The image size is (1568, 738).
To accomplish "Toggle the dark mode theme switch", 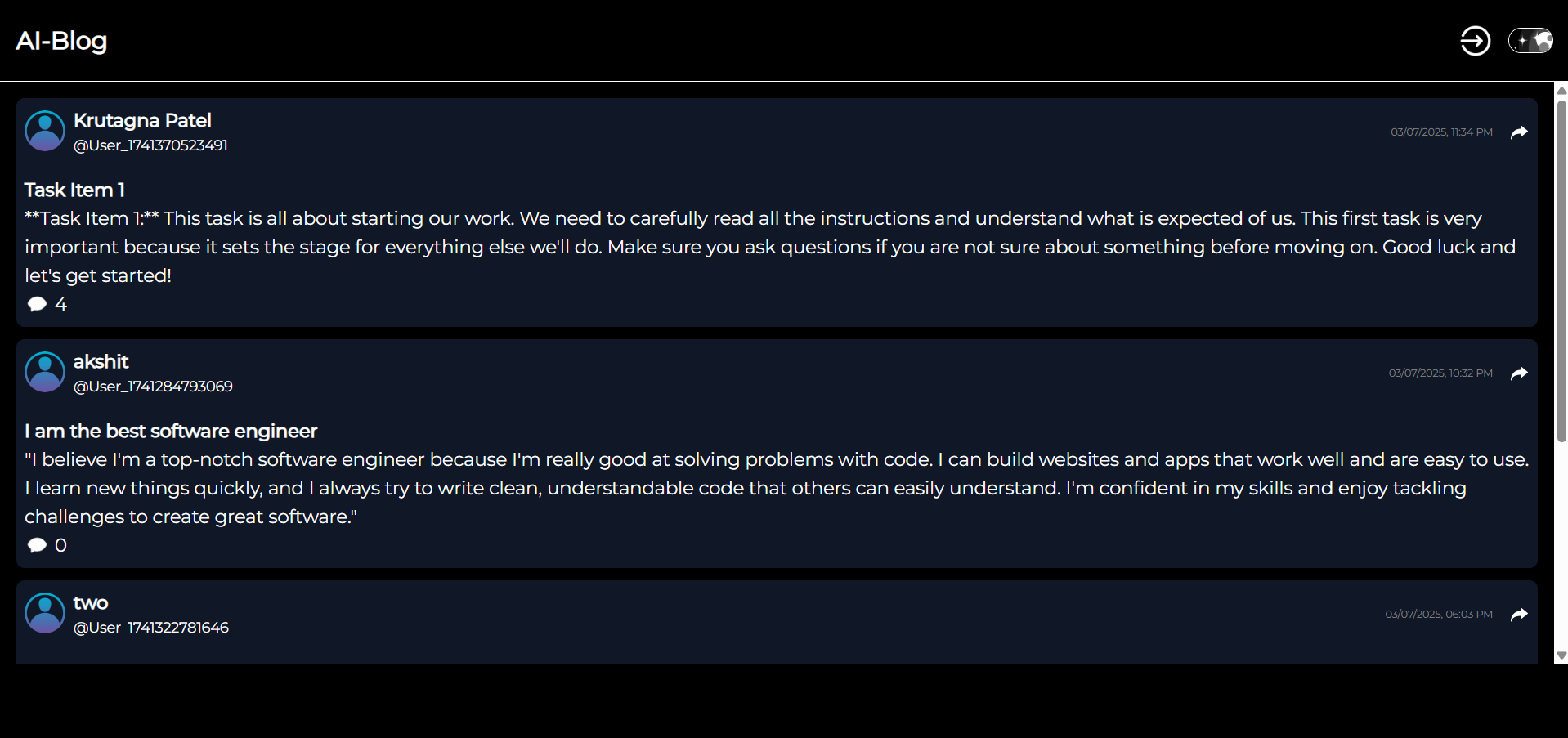I will (1530, 41).
